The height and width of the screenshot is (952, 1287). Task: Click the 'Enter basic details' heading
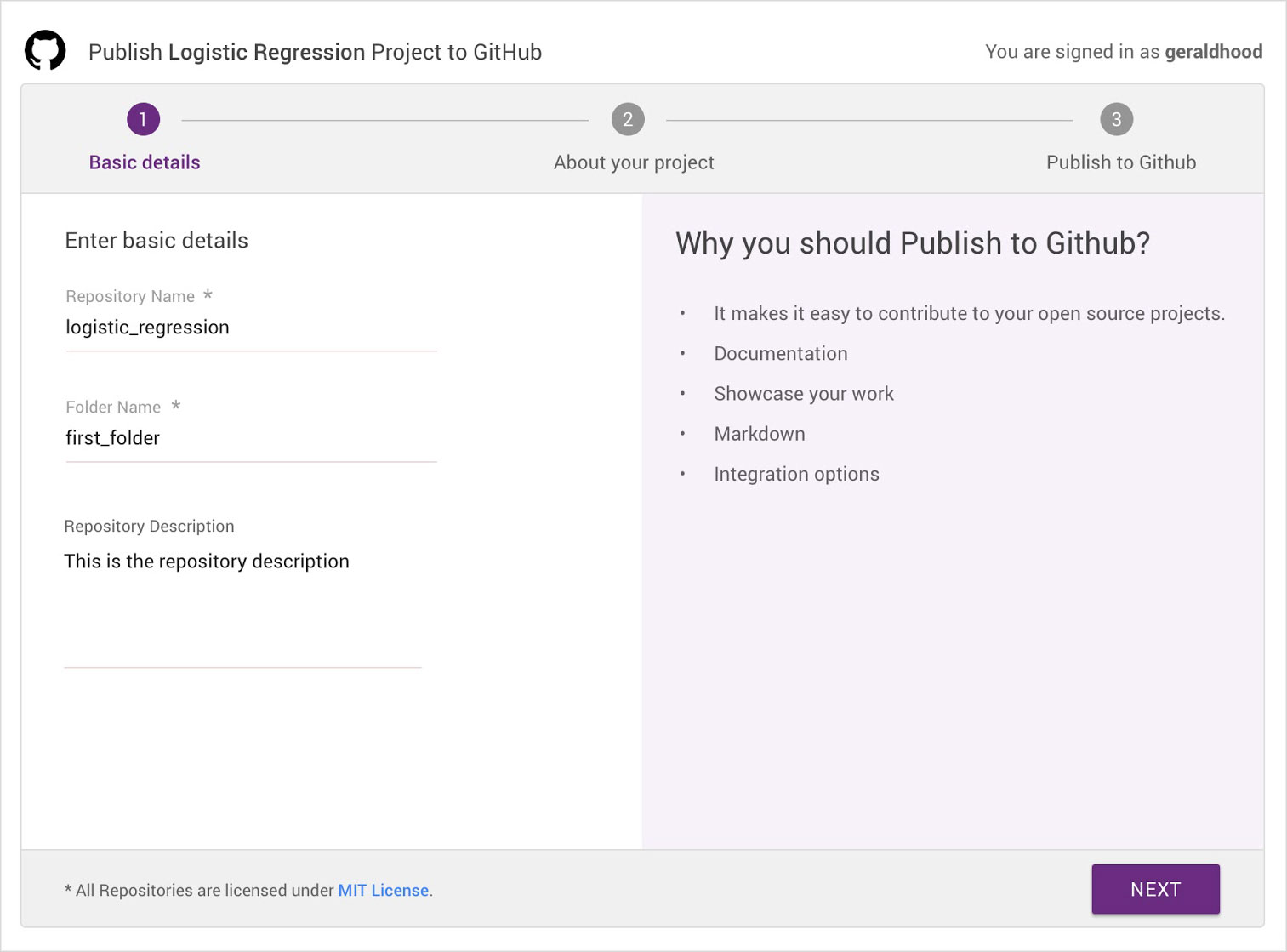(x=157, y=241)
